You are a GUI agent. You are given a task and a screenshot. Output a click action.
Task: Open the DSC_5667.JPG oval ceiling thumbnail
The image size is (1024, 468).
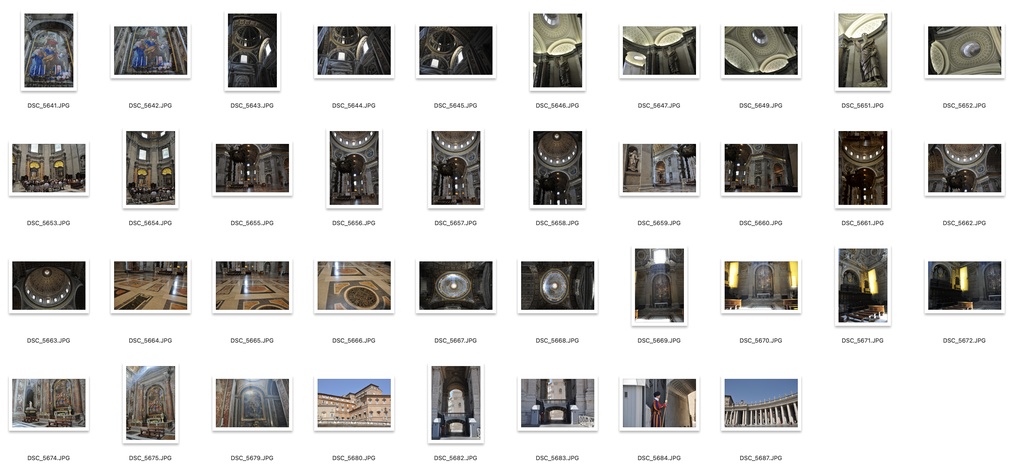(x=456, y=285)
